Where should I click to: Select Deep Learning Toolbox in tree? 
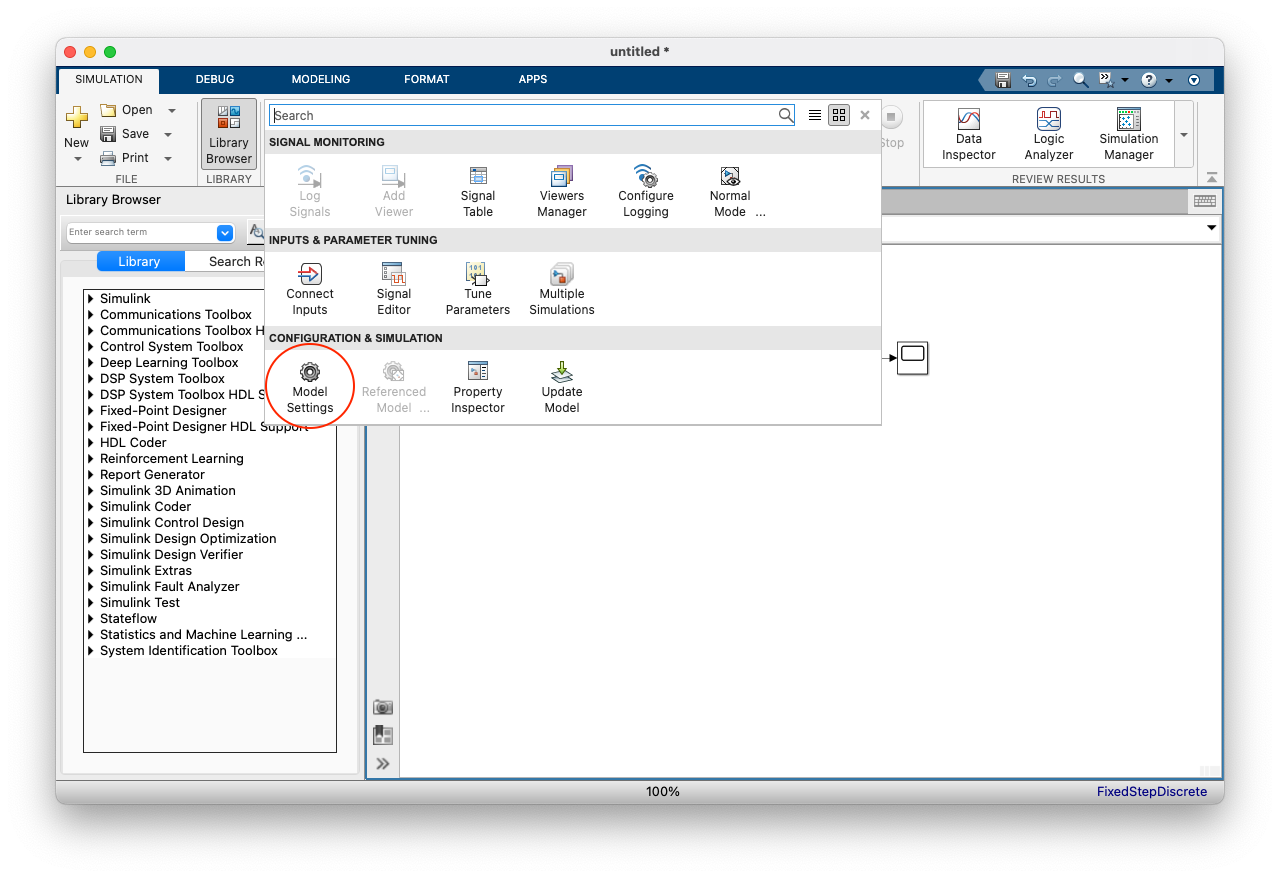coord(169,363)
